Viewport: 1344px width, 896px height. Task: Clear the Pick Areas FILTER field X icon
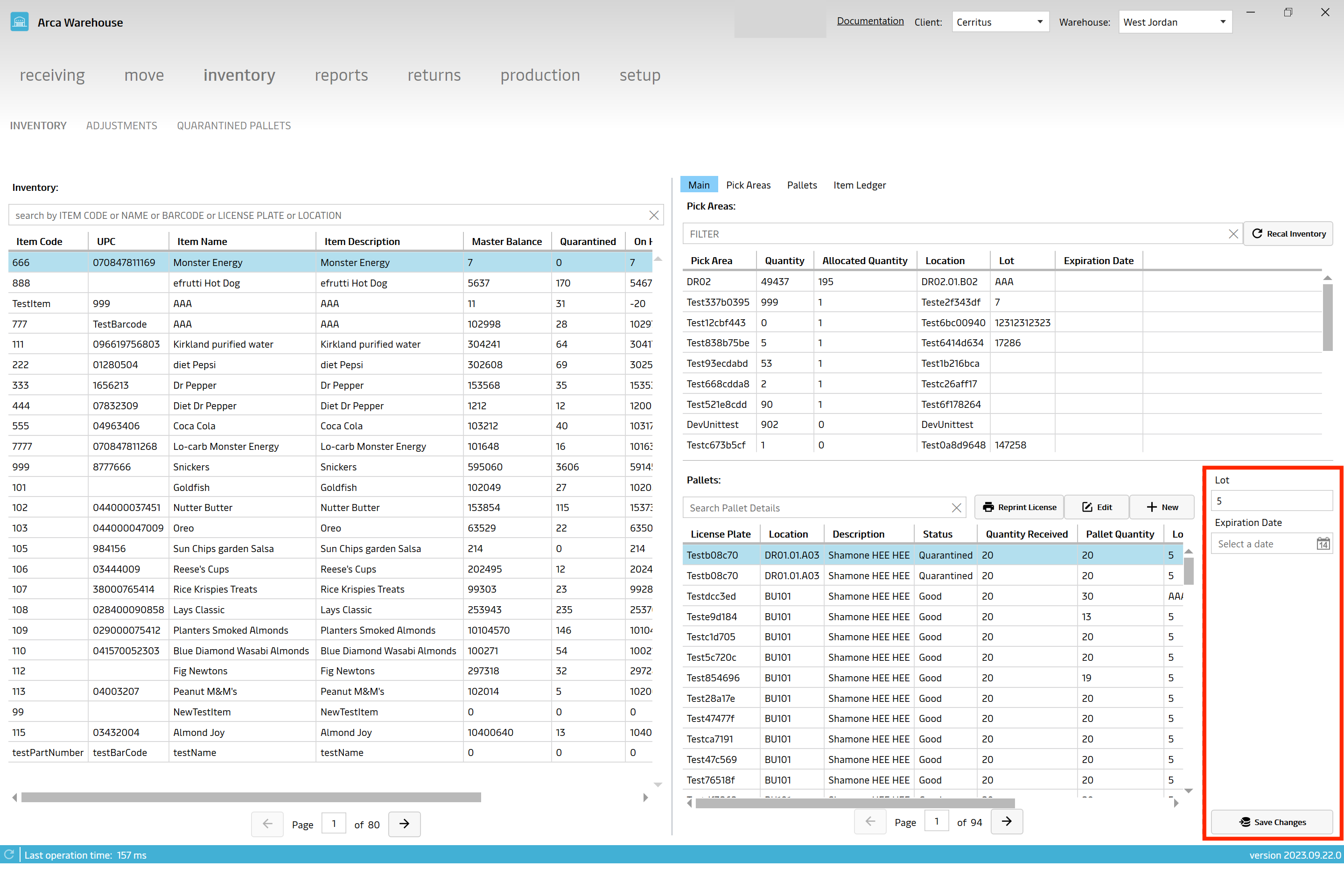coord(1233,234)
